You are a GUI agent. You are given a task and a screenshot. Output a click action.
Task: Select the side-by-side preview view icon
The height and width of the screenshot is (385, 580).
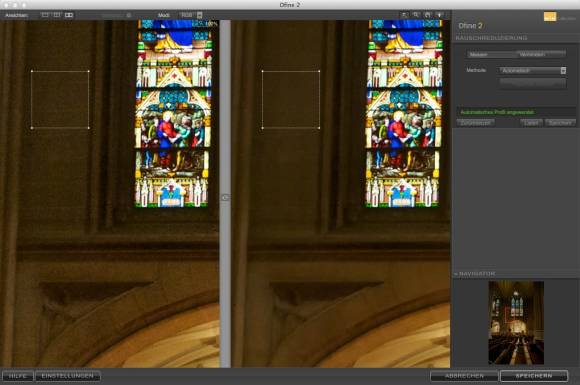click(69, 15)
